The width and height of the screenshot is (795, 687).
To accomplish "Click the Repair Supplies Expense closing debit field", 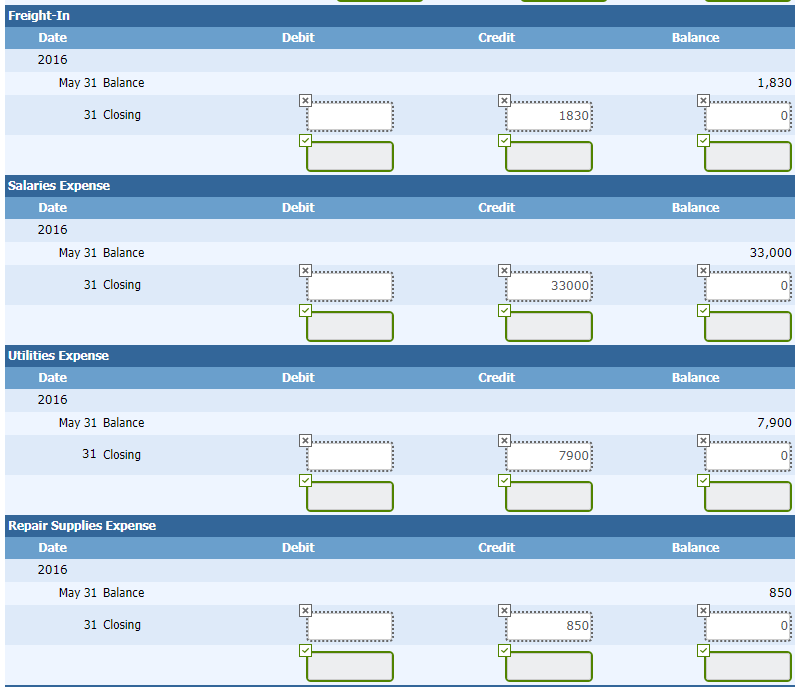I will [x=350, y=626].
